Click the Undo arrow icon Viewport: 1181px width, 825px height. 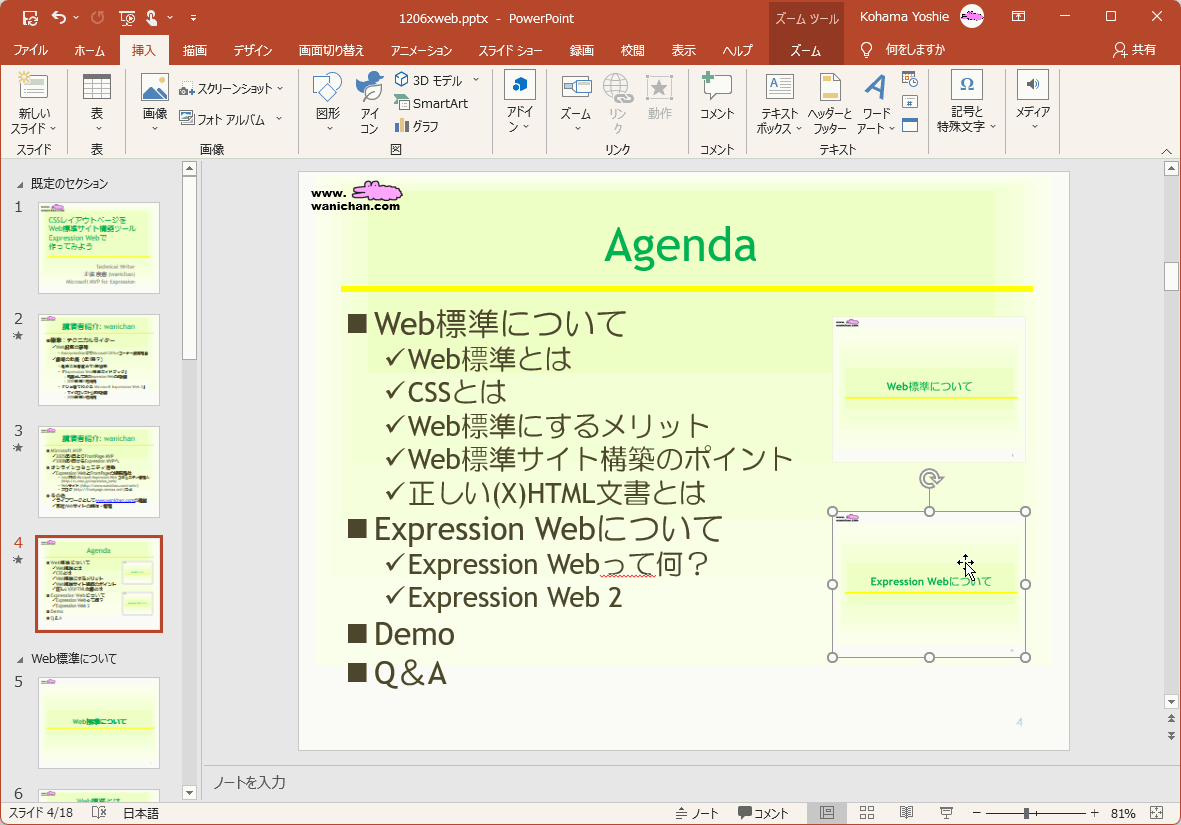click(59, 17)
